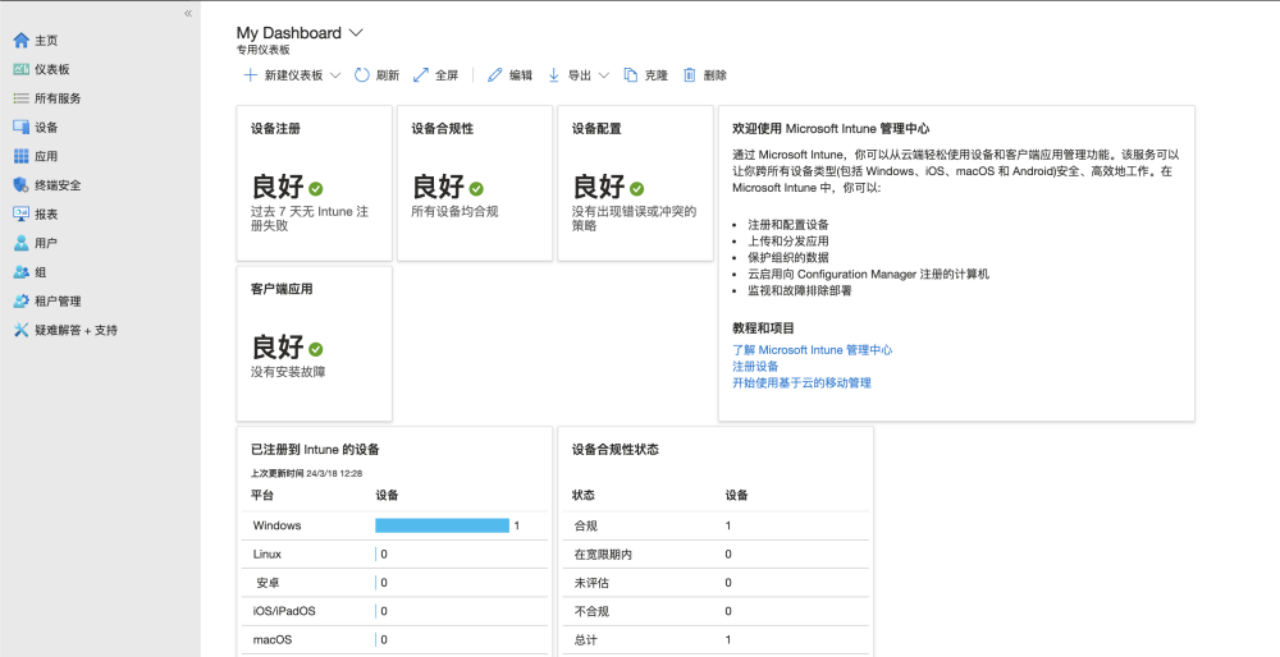Click the 租户管理 tenant admin icon
Viewport: 1280px width, 657px height.
pos(21,301)
